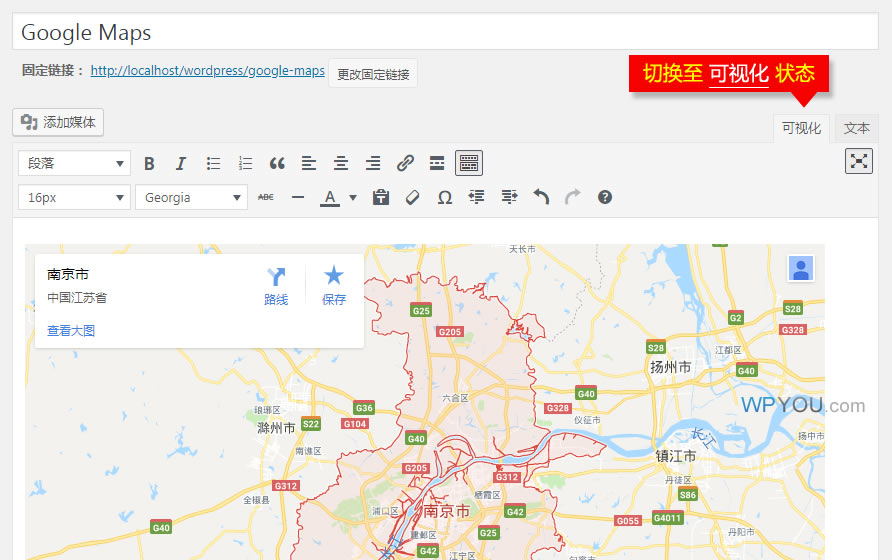This screenshot has width=892, height=560.
Task: Insert a bulleted list
Action: tap(213, 164)
